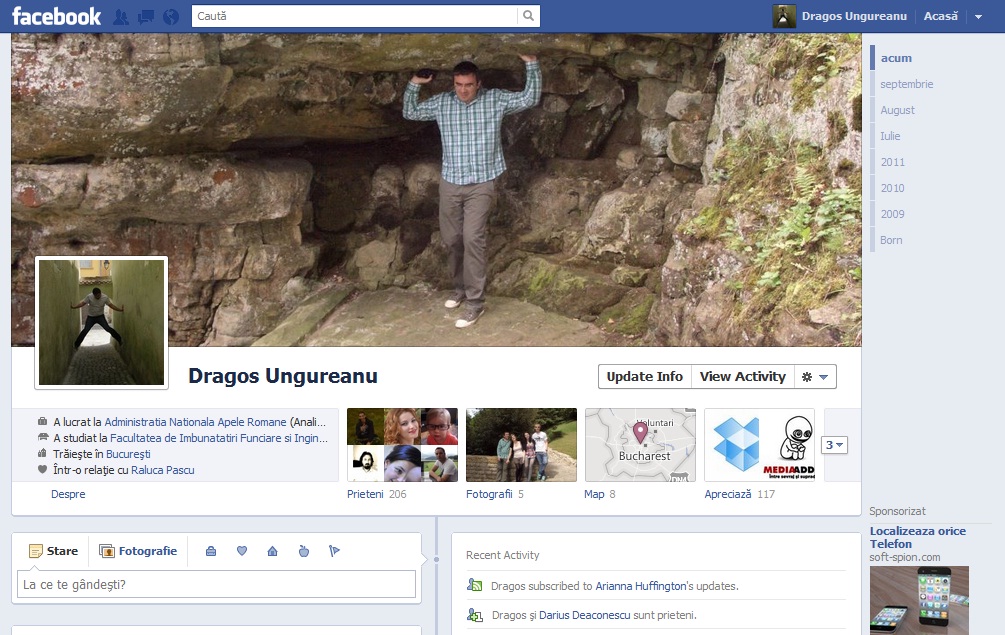Open Raluca Pascu profile link
This screenshot has height=635, width=1005.
coord(163,470)
